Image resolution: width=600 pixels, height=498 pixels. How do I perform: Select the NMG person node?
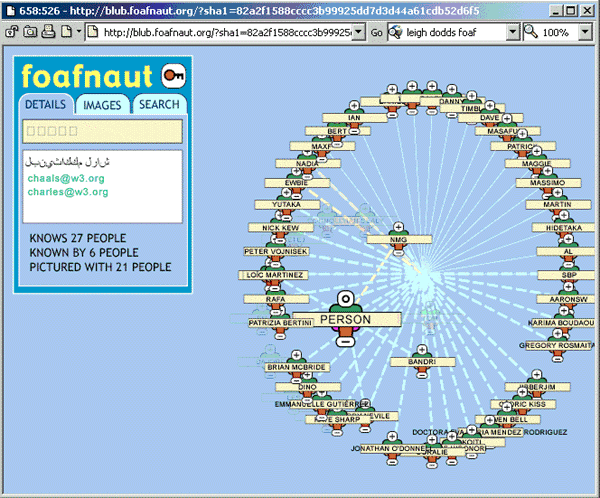click(399, 240)
